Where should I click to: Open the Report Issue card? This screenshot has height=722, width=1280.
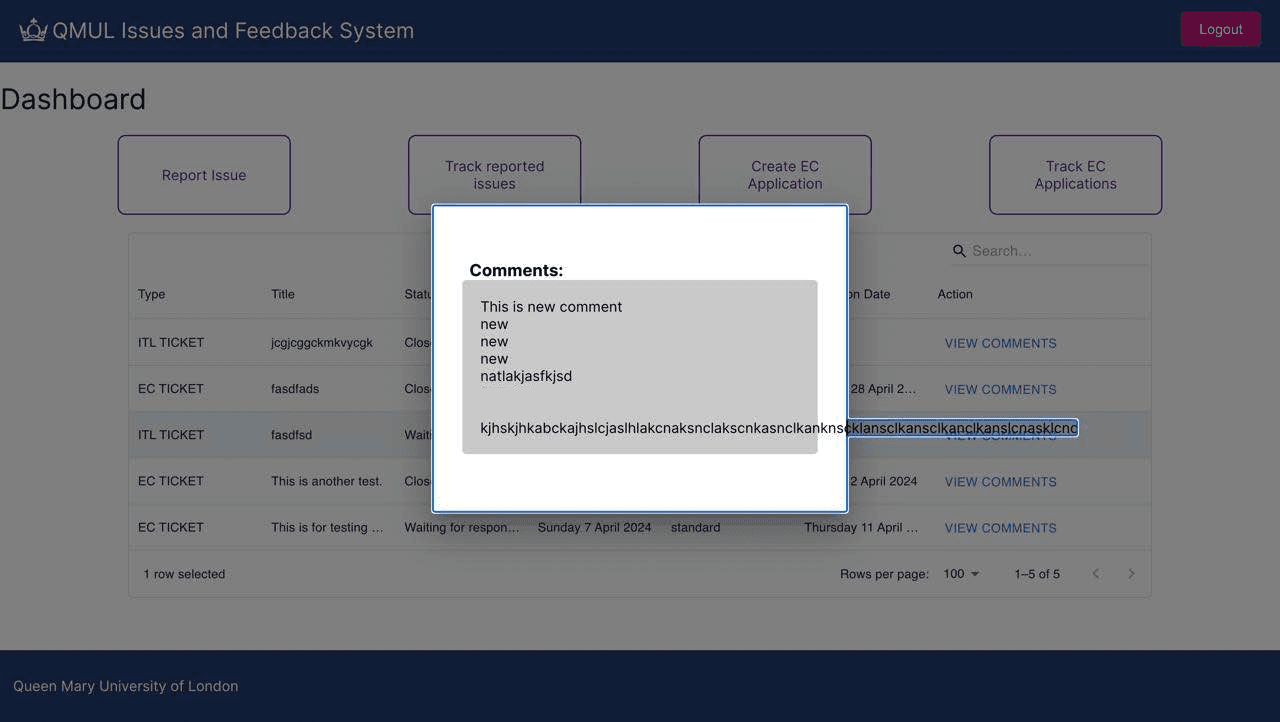coord(204,175)
